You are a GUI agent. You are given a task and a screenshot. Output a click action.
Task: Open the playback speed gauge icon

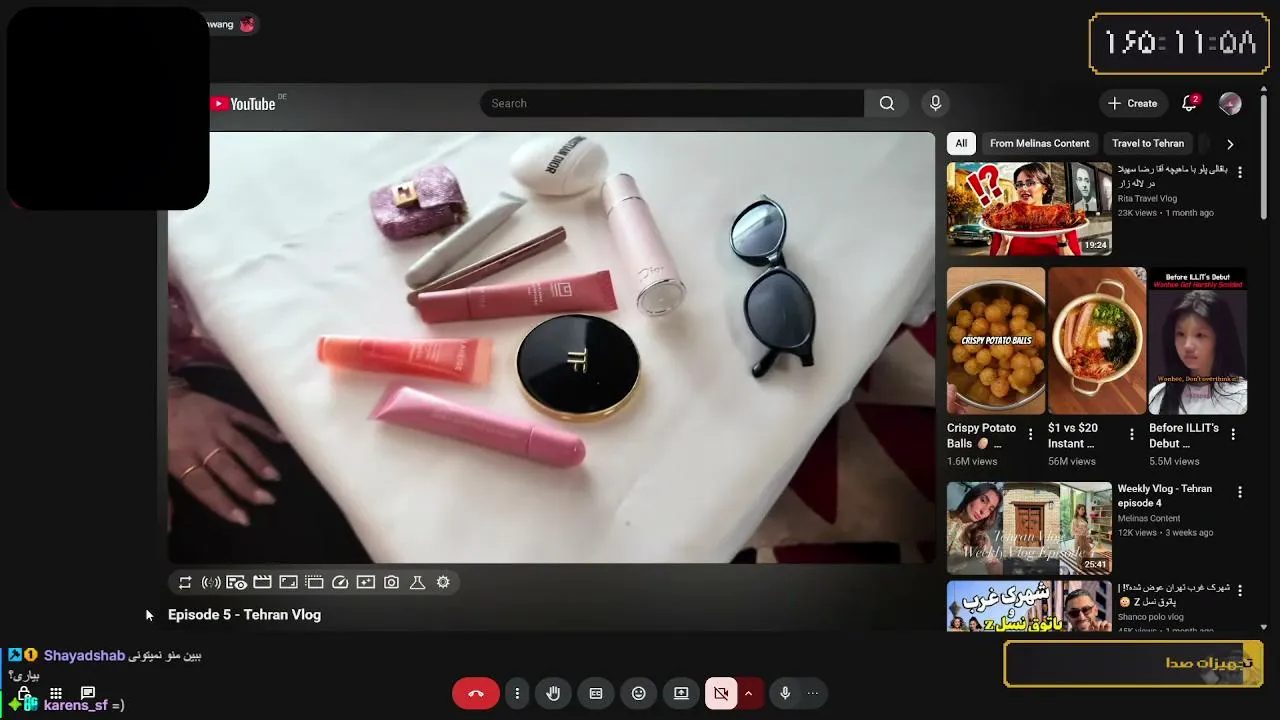click(340, 582)
